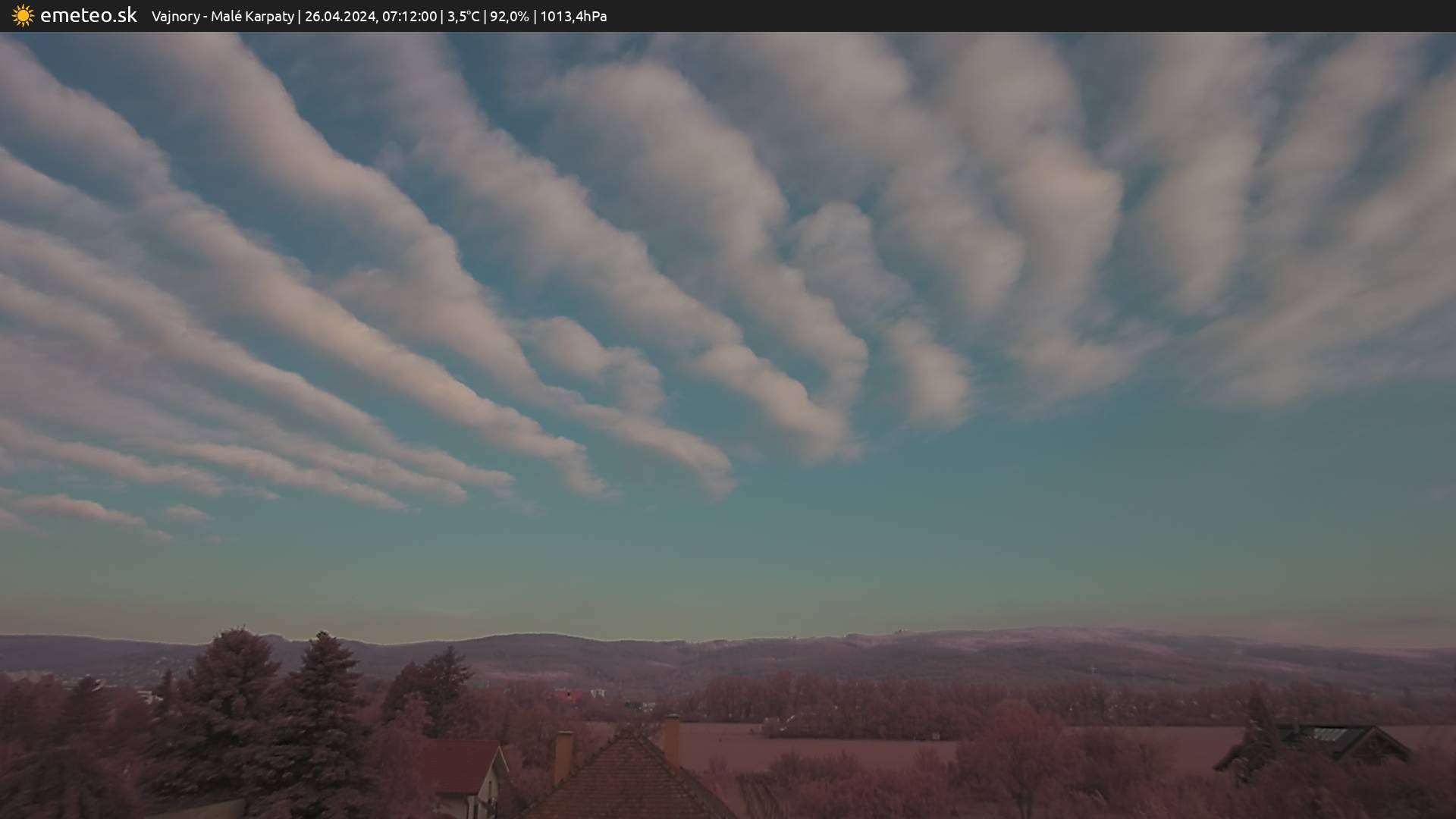Click the sun logo icon
This screenshot has width=1456, height=819.
coord(23,16)
